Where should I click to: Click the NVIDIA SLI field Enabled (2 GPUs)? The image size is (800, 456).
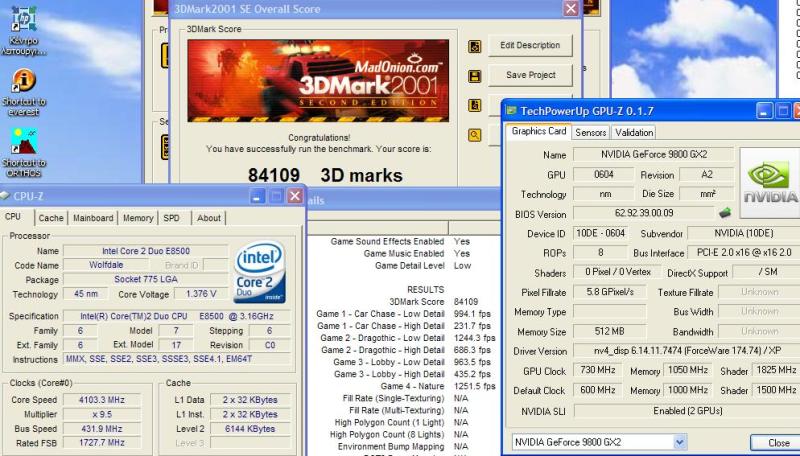pyautogui.click(x=687, y=411)
